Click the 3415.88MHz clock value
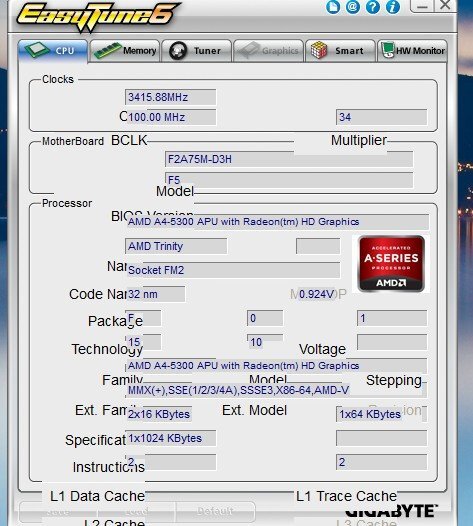 pyautogui.click(x=170, y=97)
